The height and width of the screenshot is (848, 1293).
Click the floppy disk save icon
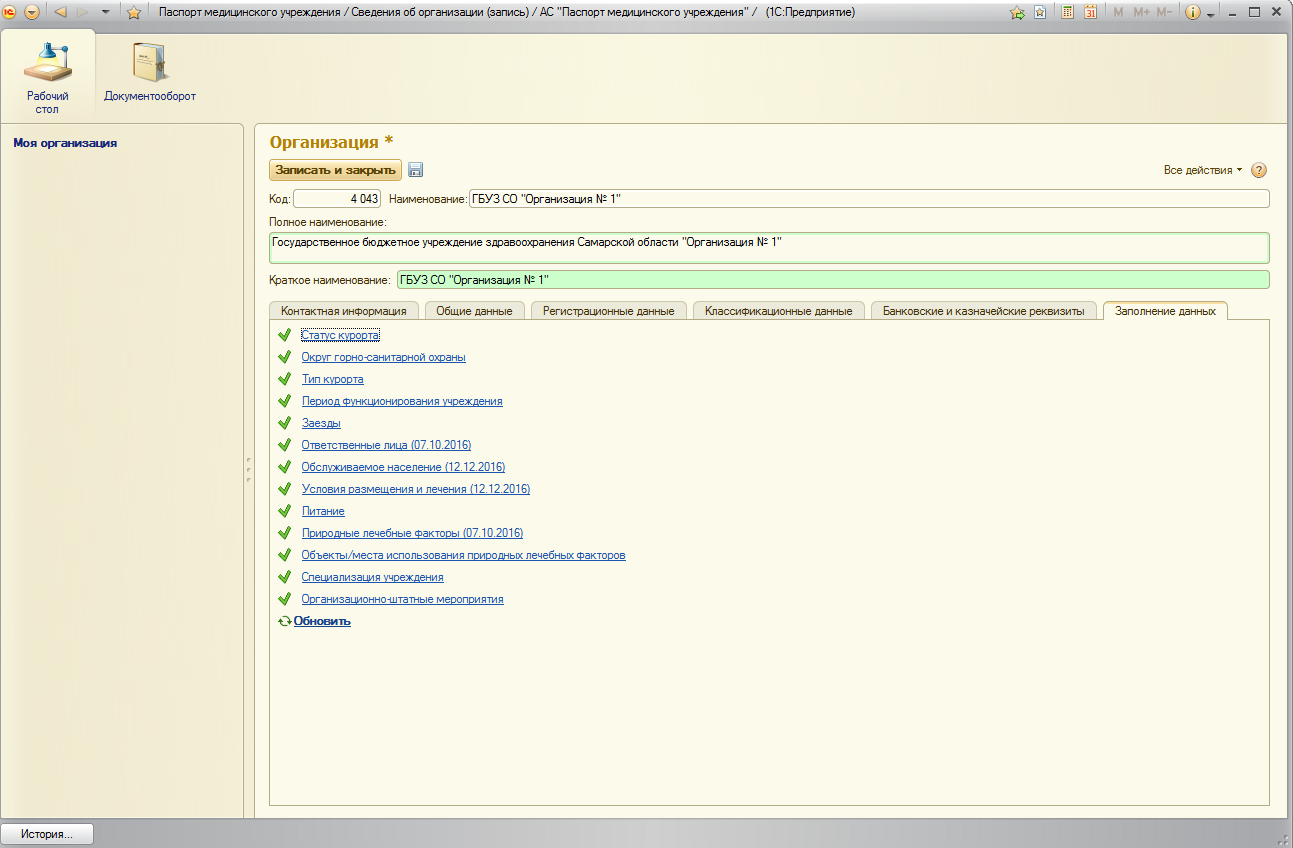416,170
